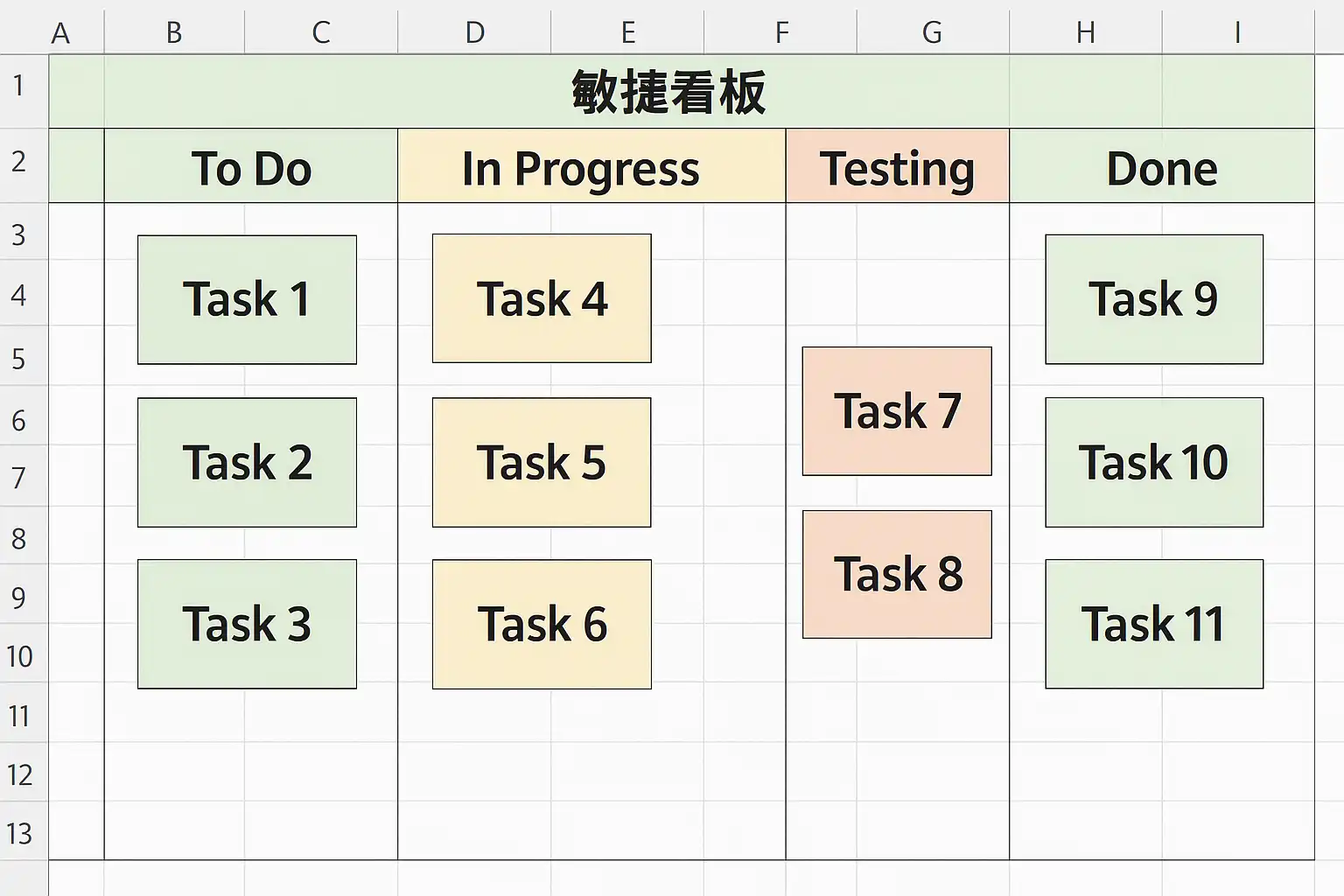This screenshot has width=1344, height=896.
Task: Click the Task 11 card
Action: 1154,624
